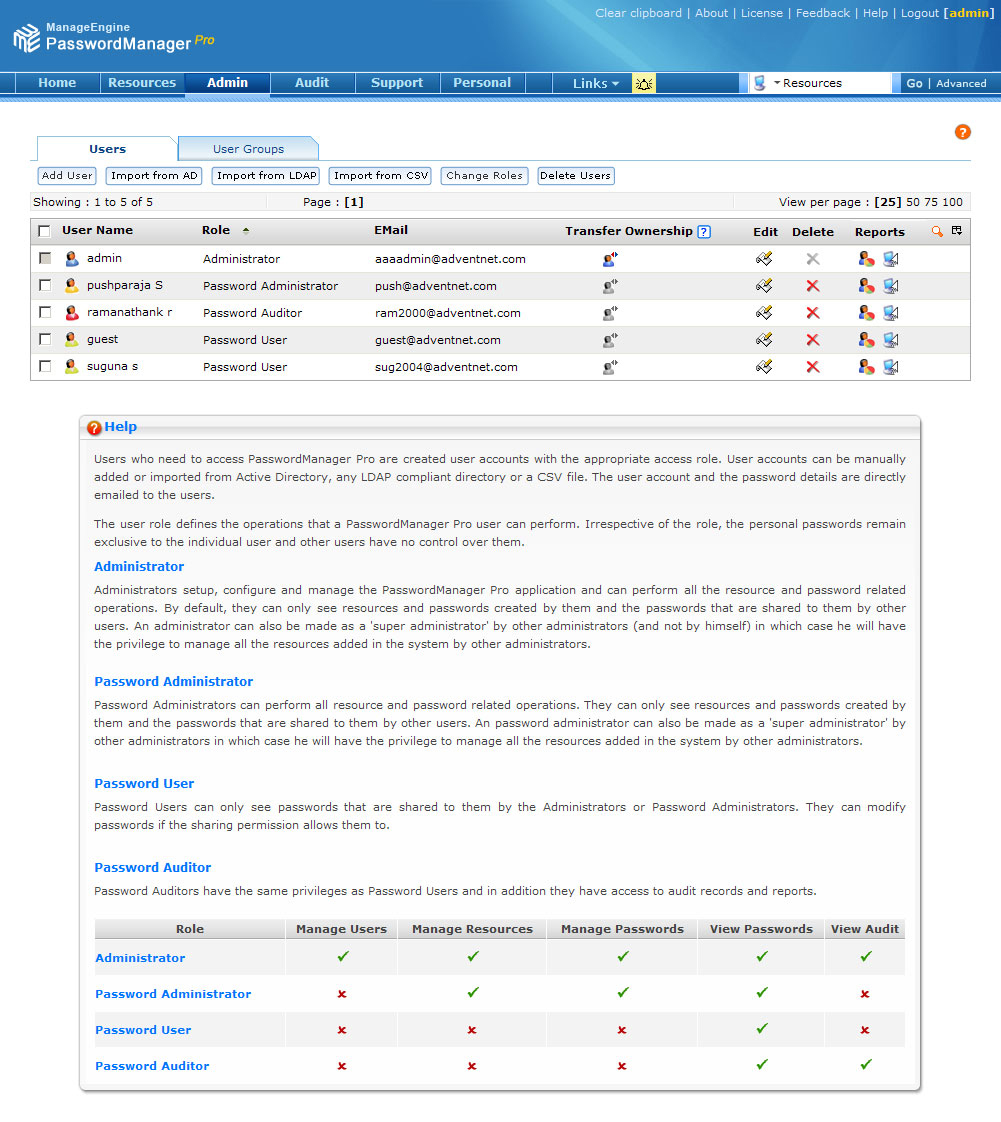The width and height of the screenshot is (1001, 1122).
Task: Open resource report icon for ramanathank r
Action: pos(891,313)
